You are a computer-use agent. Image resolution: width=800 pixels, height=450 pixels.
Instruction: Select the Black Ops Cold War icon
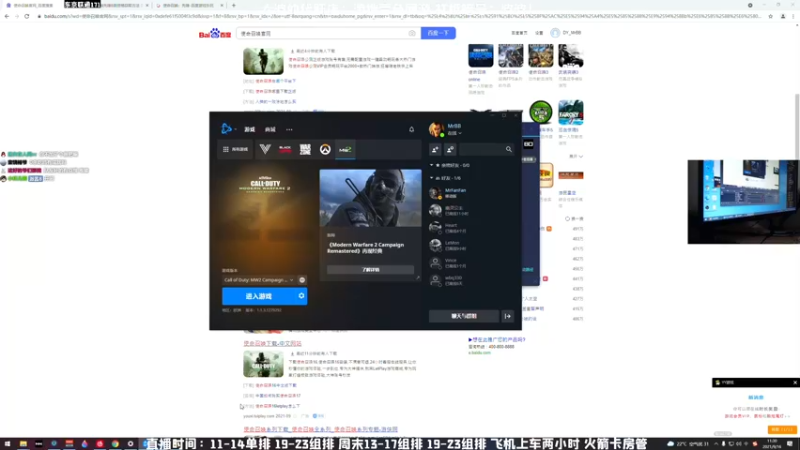coord(285,149)
